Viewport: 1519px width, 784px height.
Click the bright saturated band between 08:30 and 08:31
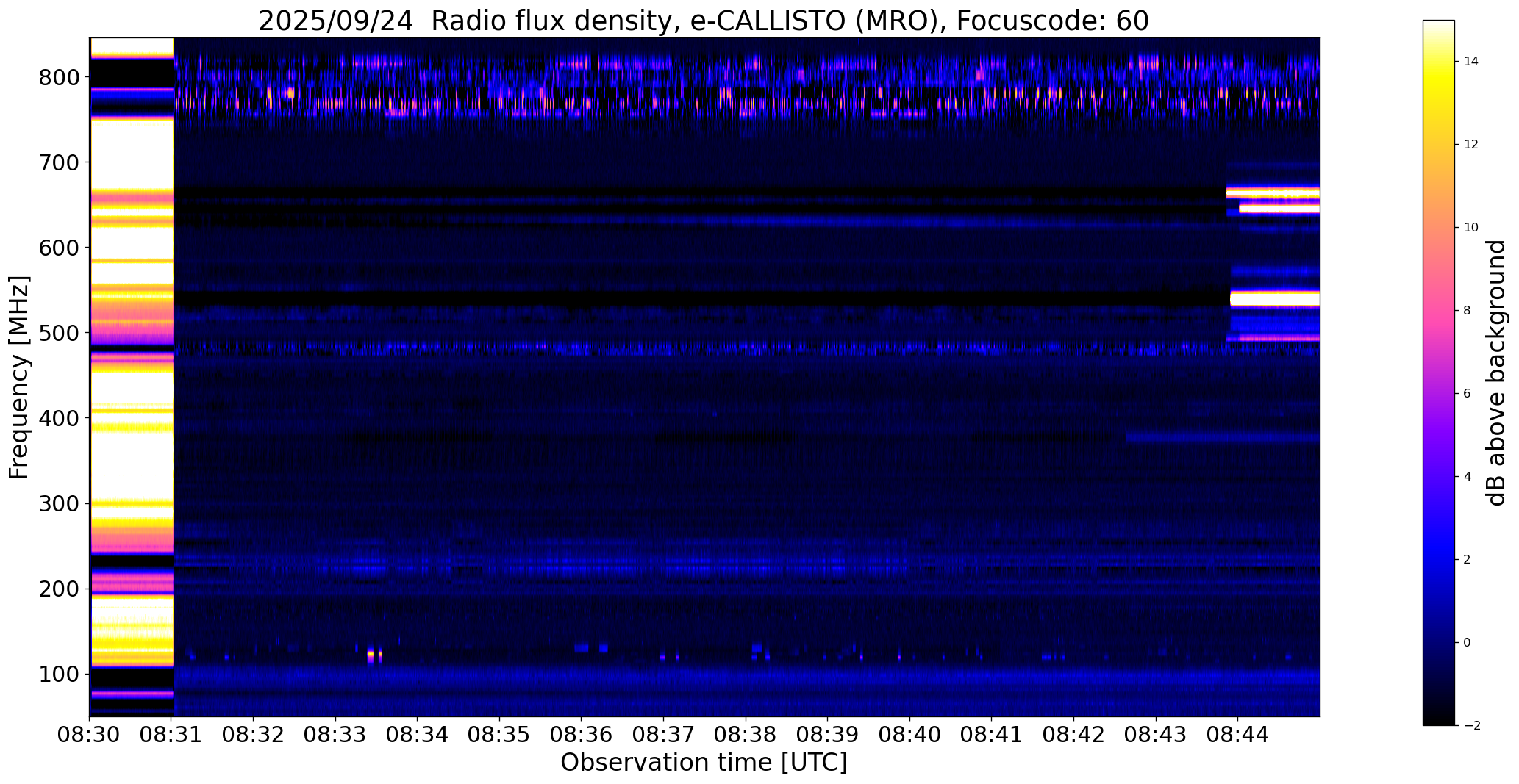[x=132, y=377]
